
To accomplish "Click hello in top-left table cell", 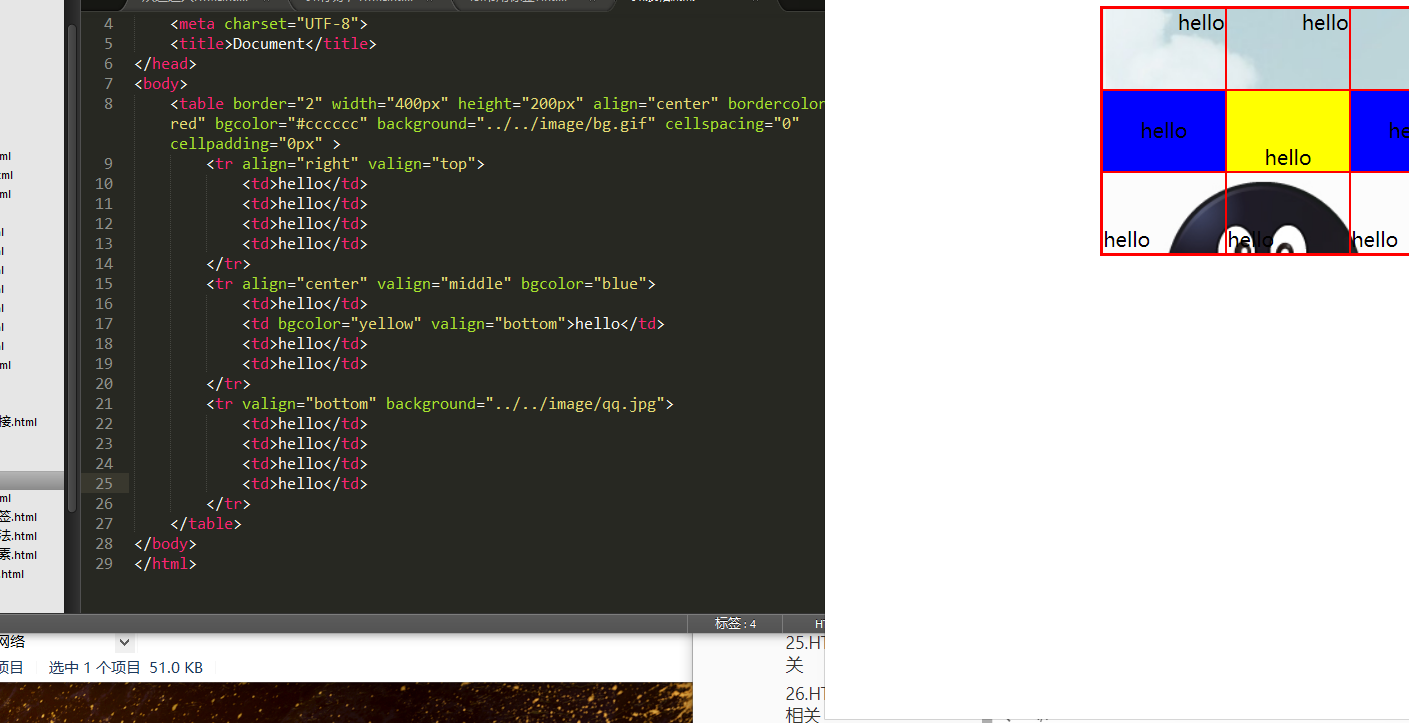I will (1200, 23).
